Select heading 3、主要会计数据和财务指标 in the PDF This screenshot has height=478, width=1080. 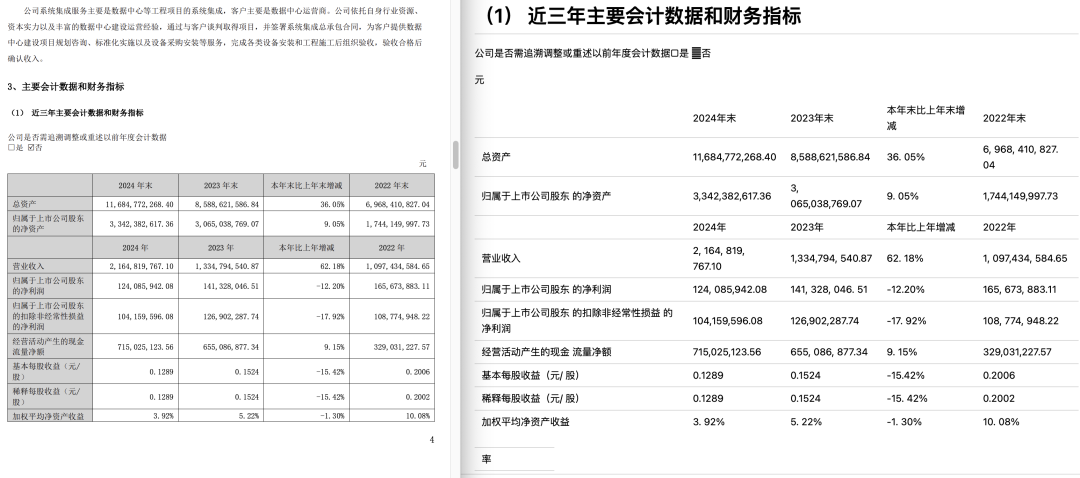pyautogui.click(x=65, y=87)
